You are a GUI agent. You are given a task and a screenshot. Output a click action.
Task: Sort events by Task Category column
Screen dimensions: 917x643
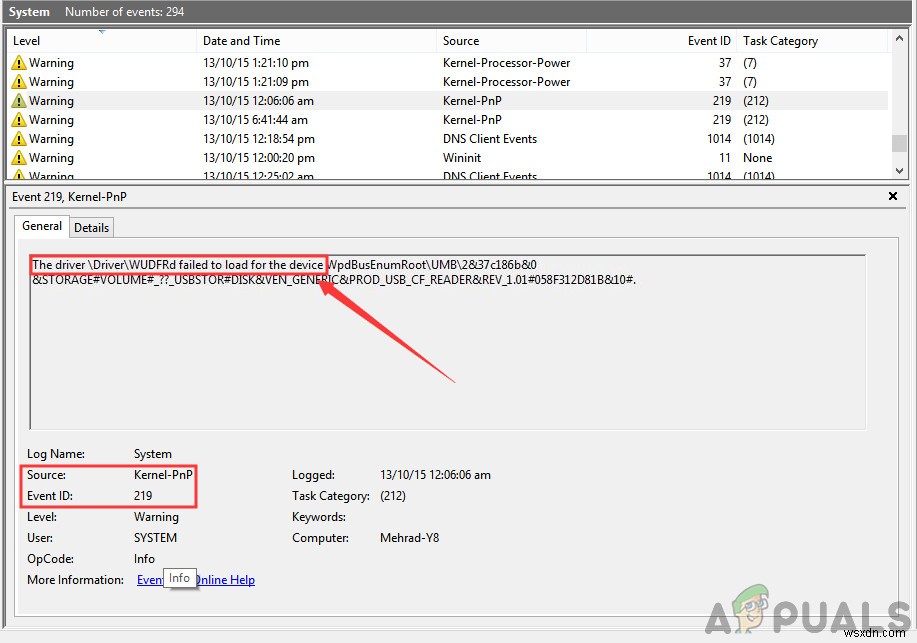pos(812,41)
